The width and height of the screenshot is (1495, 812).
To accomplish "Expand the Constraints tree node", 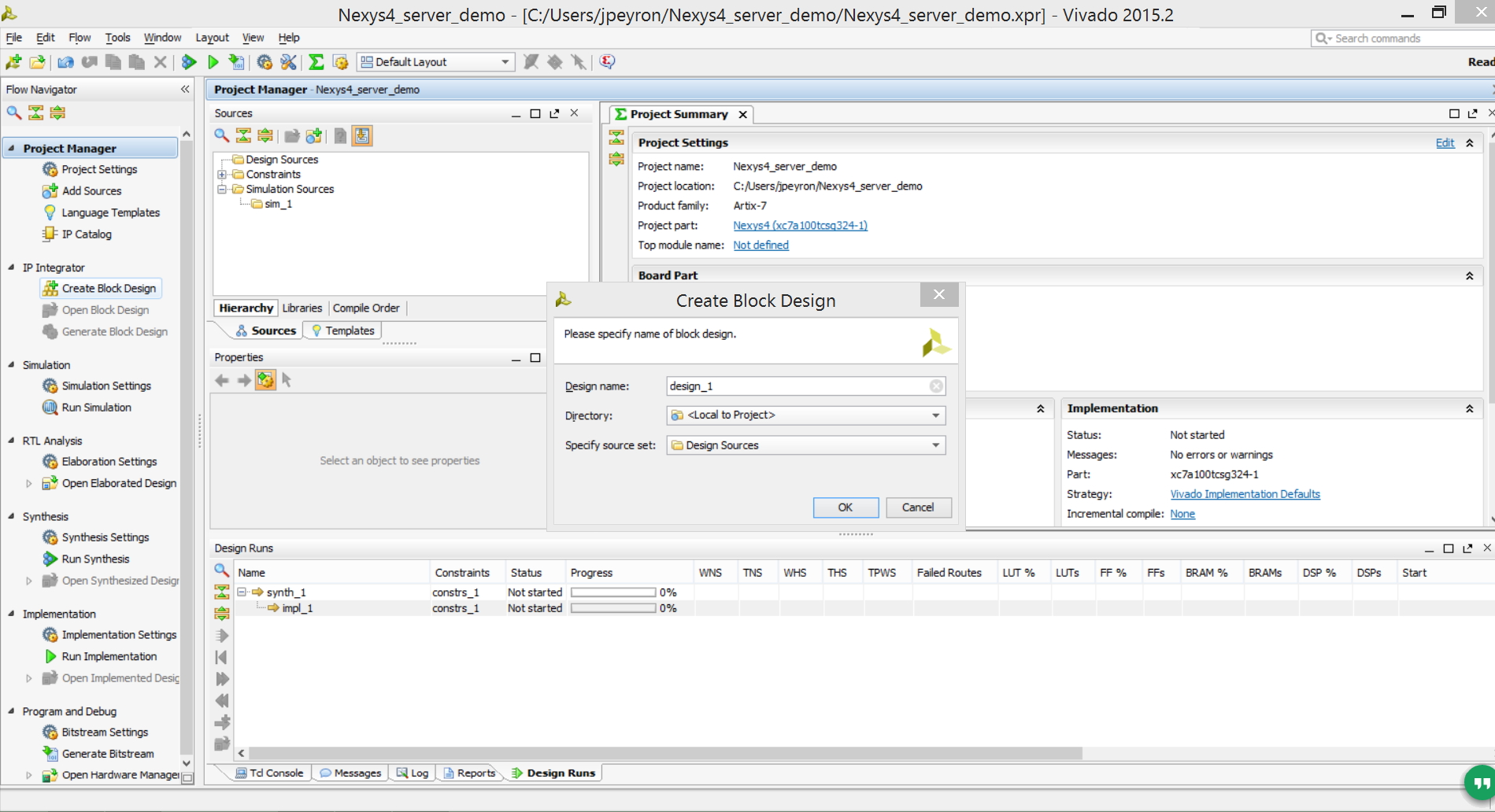I will click(x=222, y=175).
